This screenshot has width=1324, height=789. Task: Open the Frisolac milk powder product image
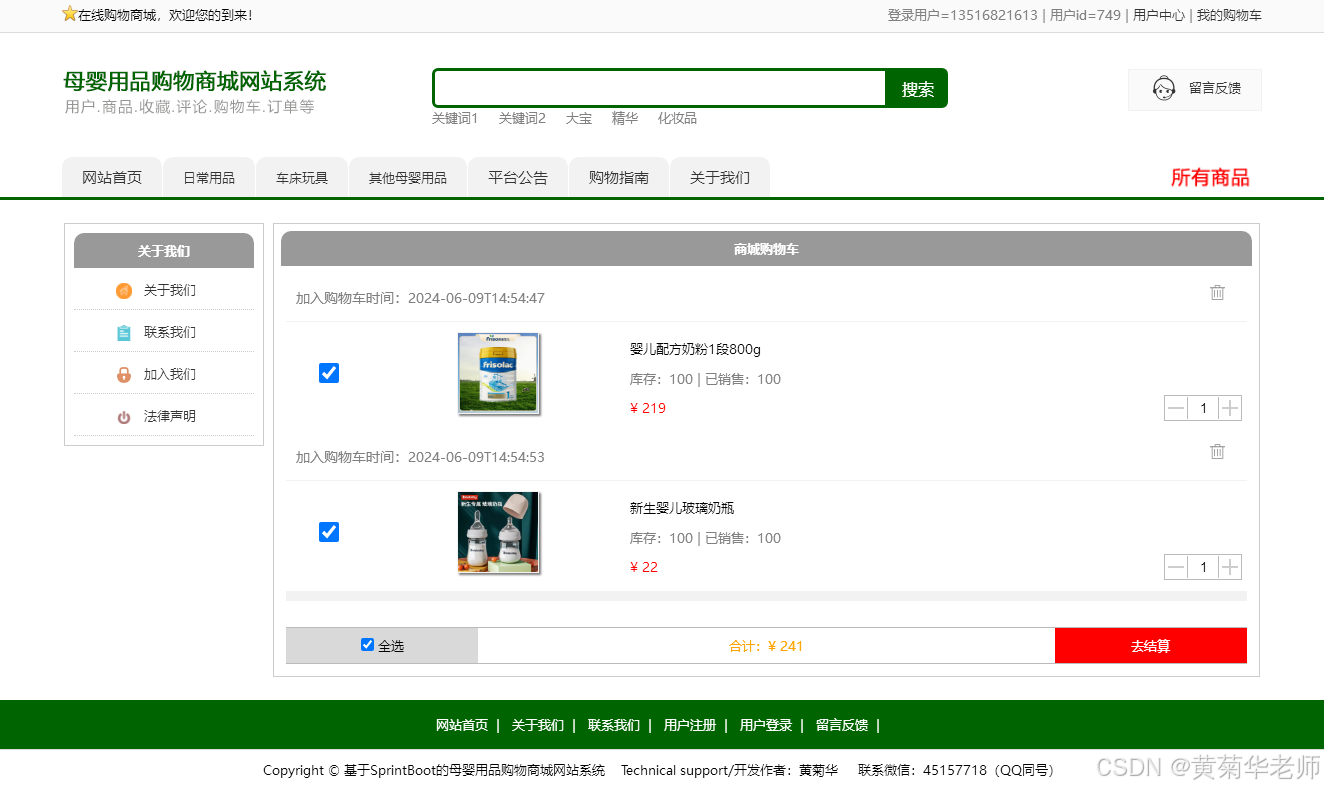pyautogui.click(x=498, y=373)
